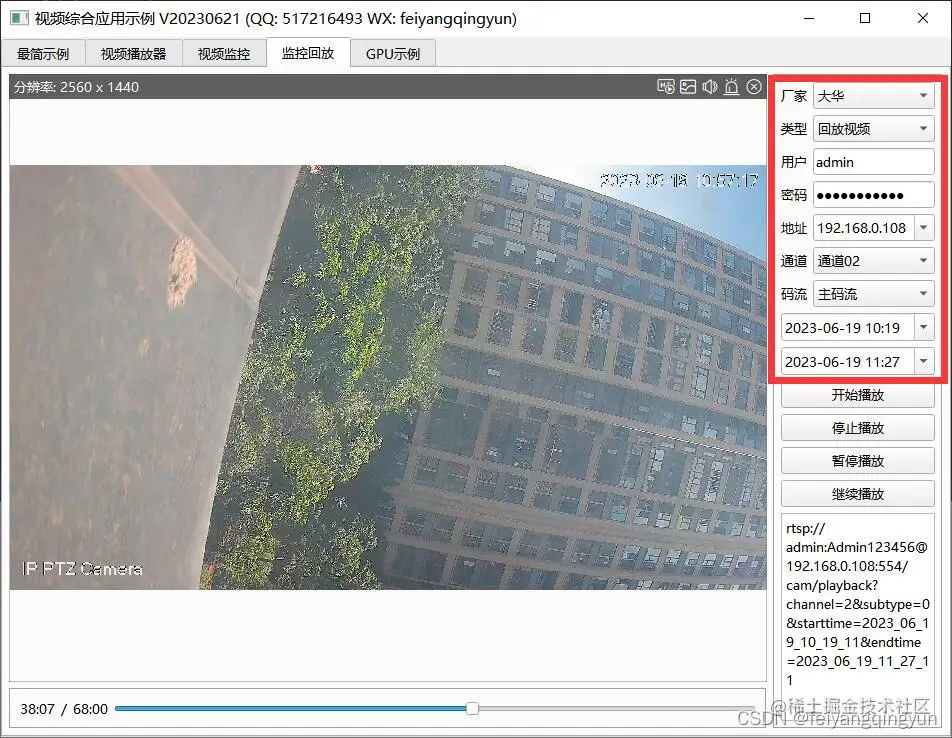The width and height of the screenshot is (952, 738).
Task: Click the playback progress slider handle
Action: point(472,708)
